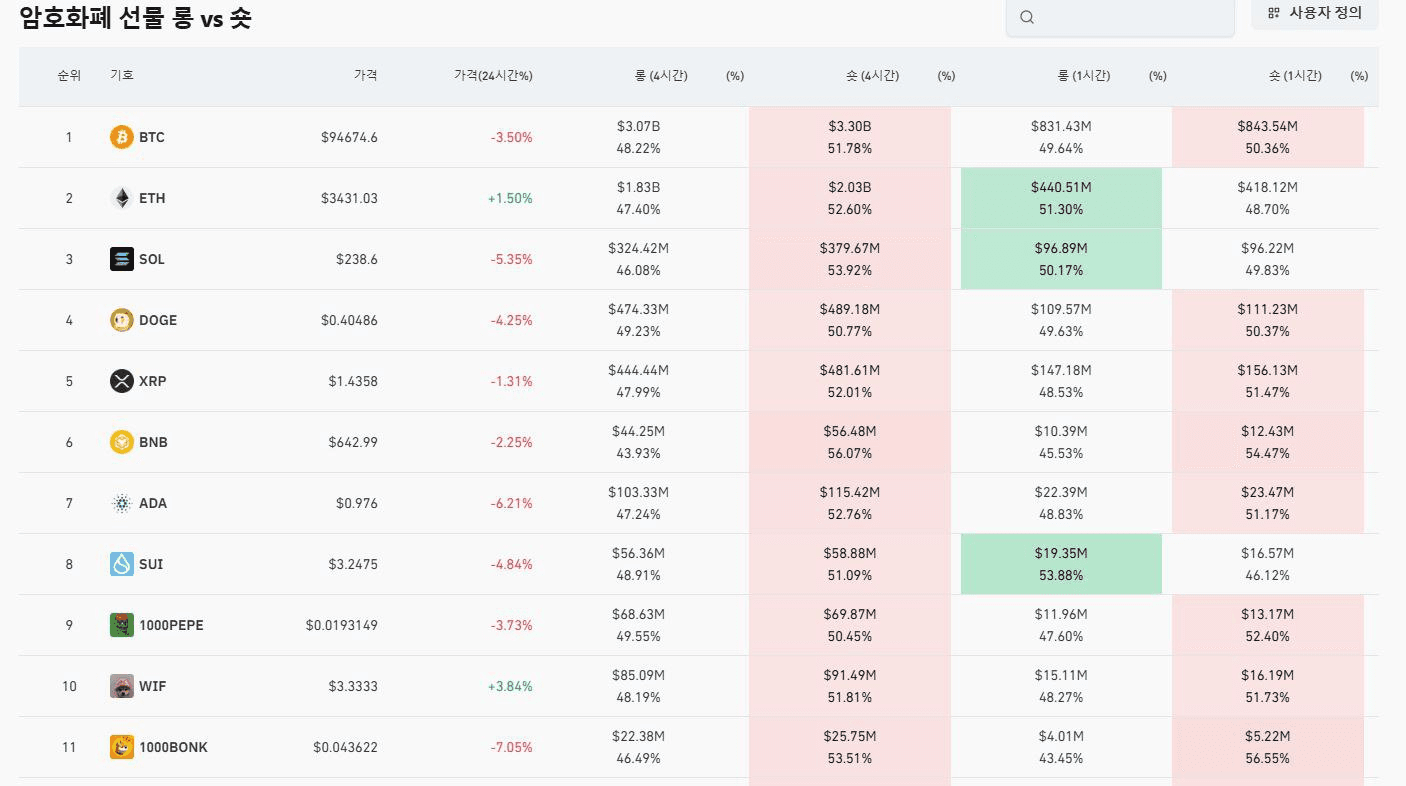Click the XRP coin icon
Screen dimensions: 1406x786
tap(121, 381)
